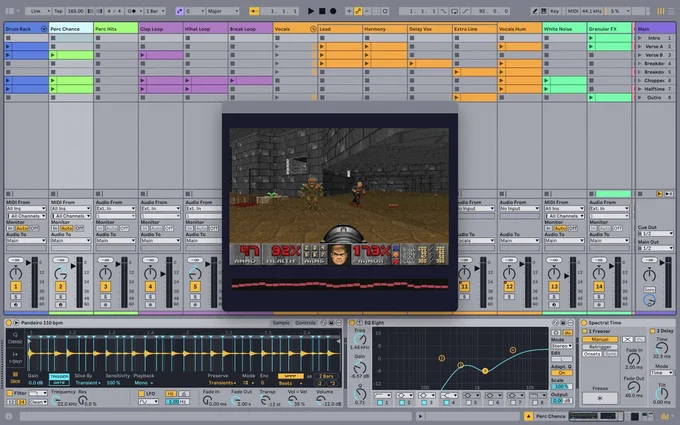This screenshot has width=680, height=425.
Task: Switch to the Simpler Sample tab
Action: coord(281,323)
